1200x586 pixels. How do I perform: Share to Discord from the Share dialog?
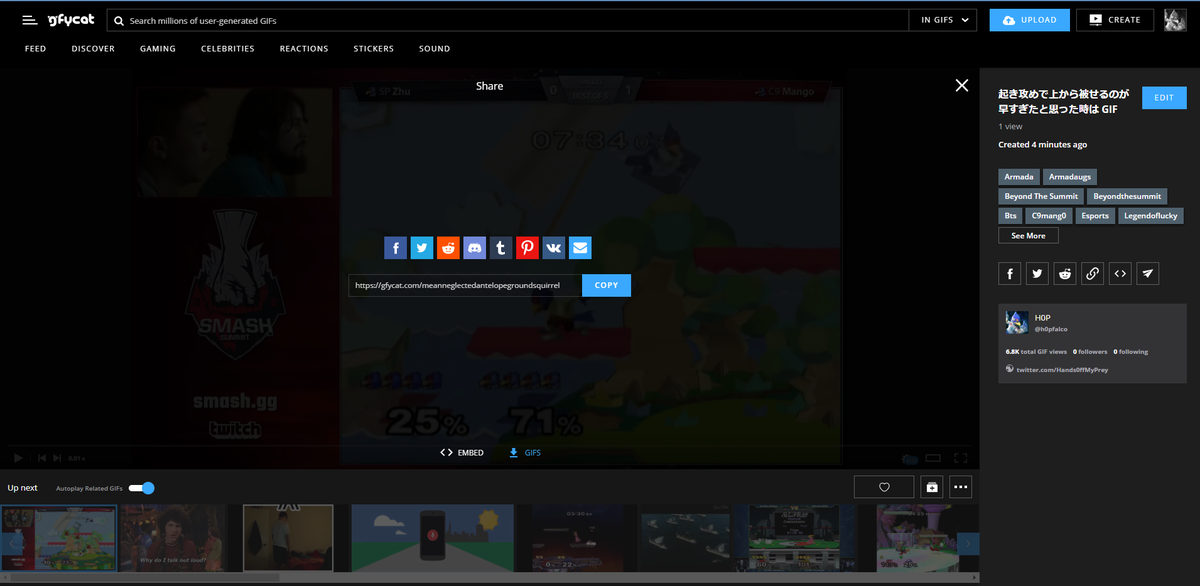tap(475, 248)
